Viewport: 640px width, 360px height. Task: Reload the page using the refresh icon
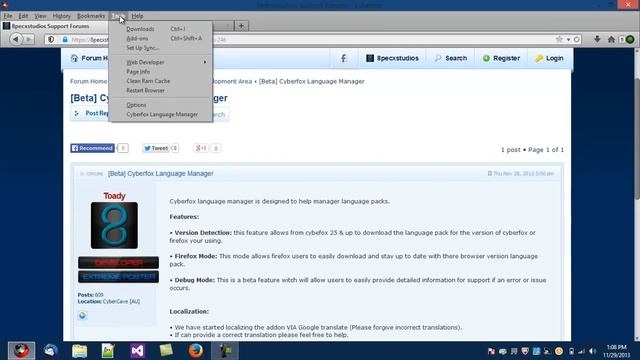coord(577,39)
